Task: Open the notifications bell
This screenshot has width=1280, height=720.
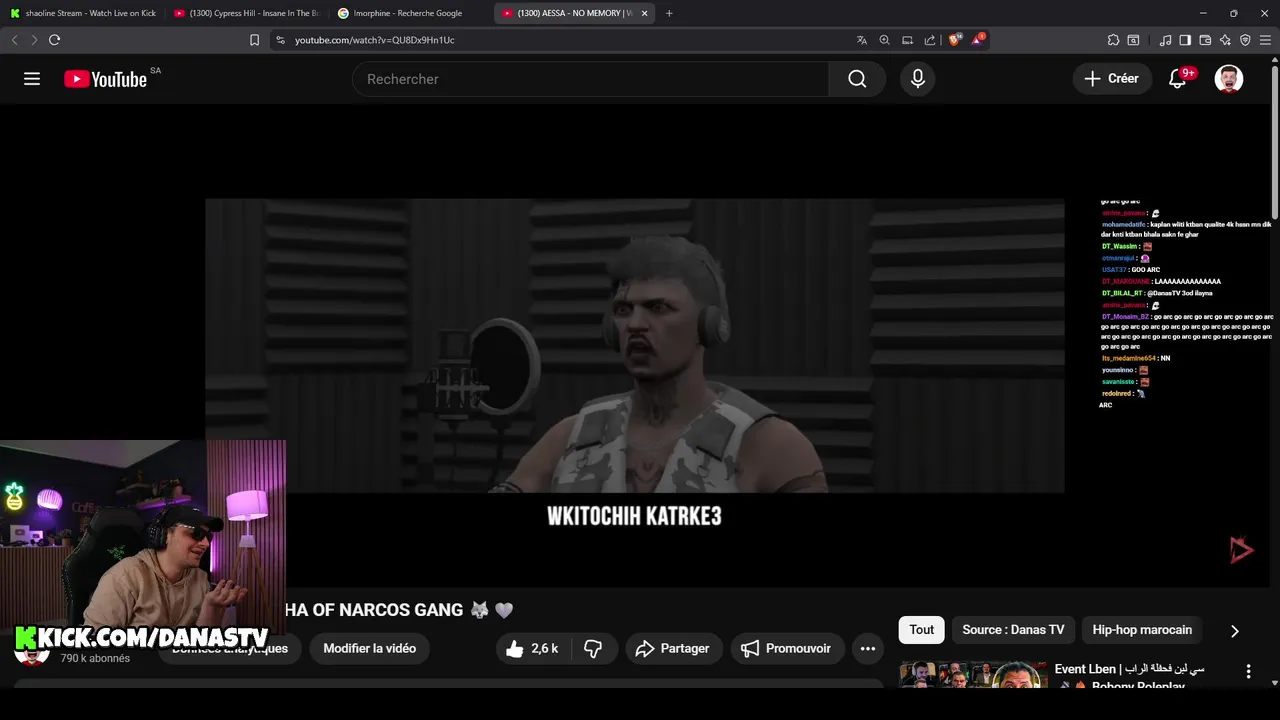Action: click(x=1177, y=79)
